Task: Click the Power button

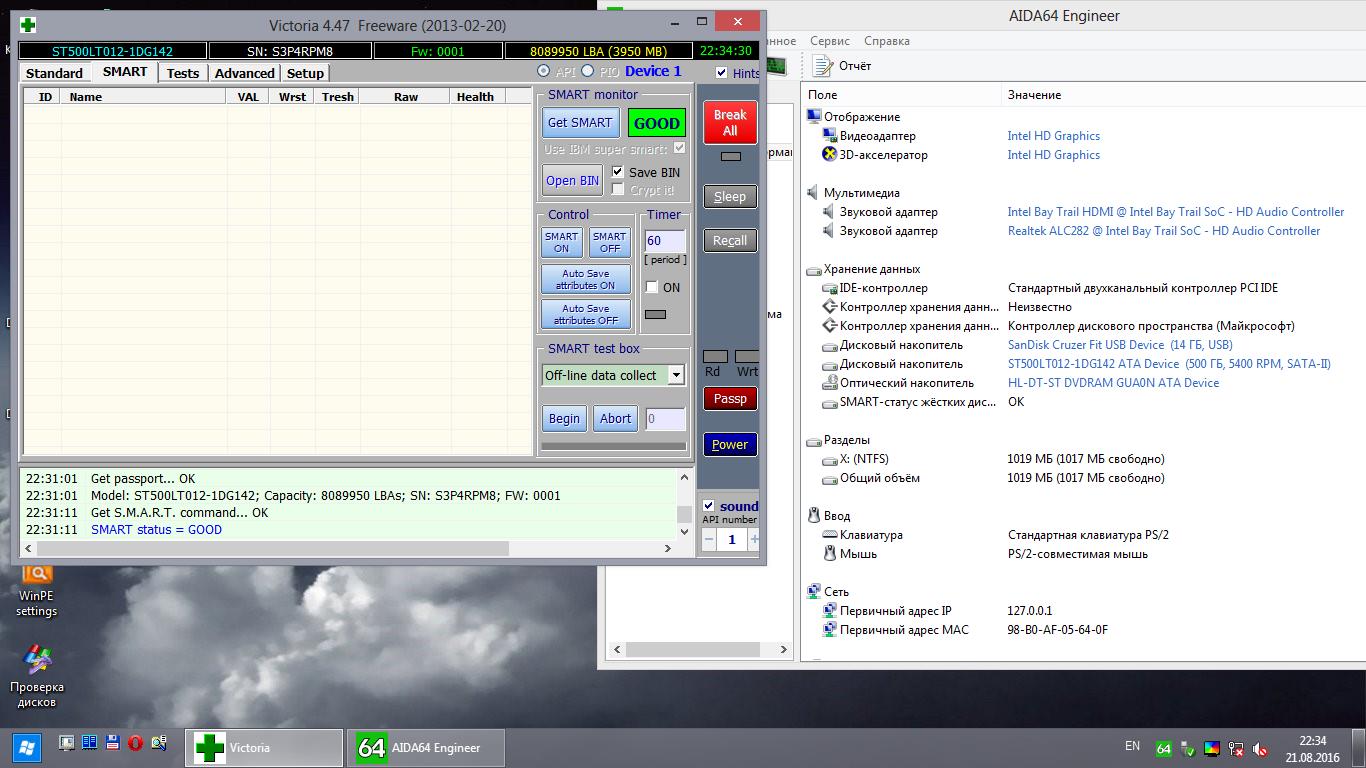Action: pyautogui.click(x=730, y=445)
